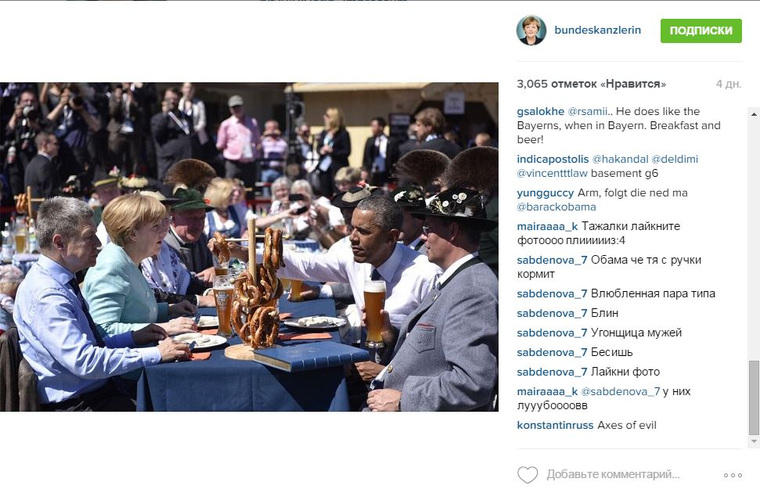Click the add comment input field

click(x=613, y=474)
